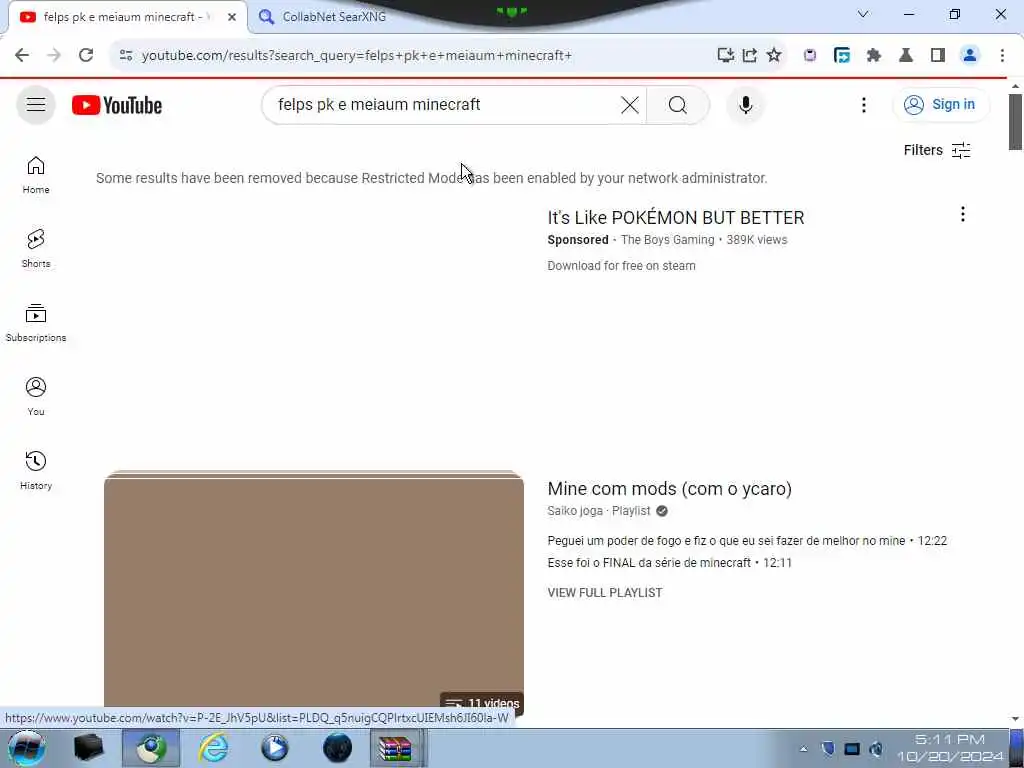The image size is (1024, 768).
Task: Open the YouTube guide hamburger menu
Action: [x=36, y=104]
